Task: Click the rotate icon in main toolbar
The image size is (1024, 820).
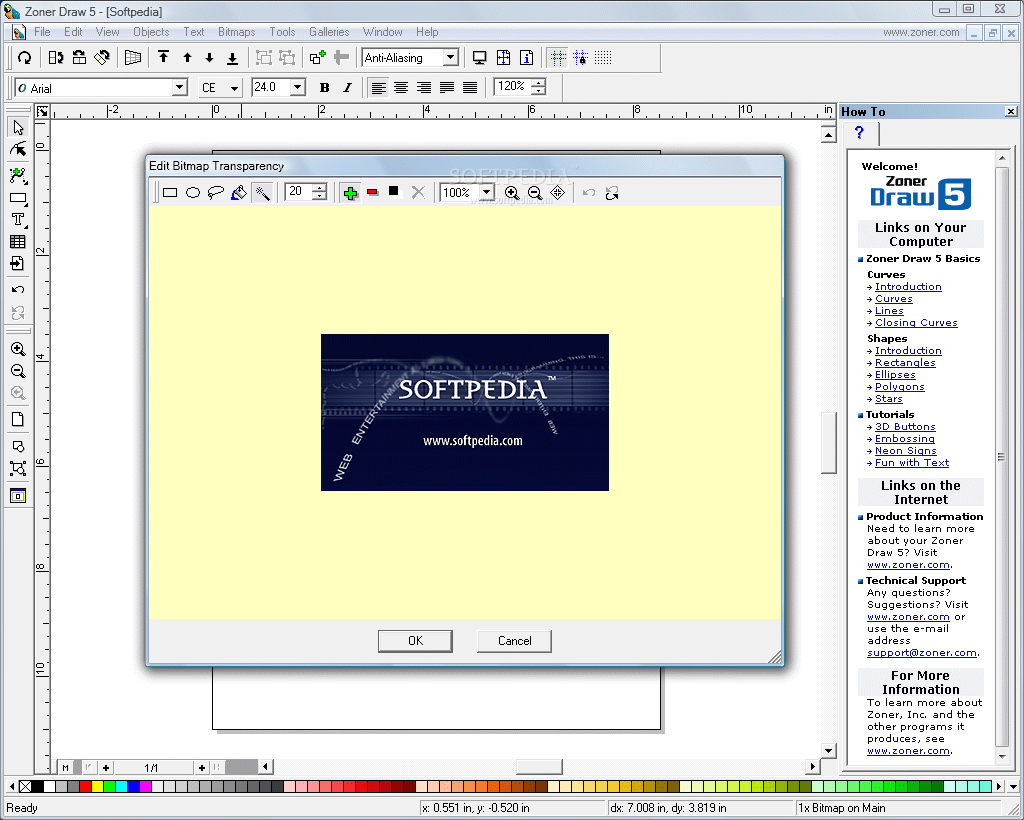Action: (25, 58)
